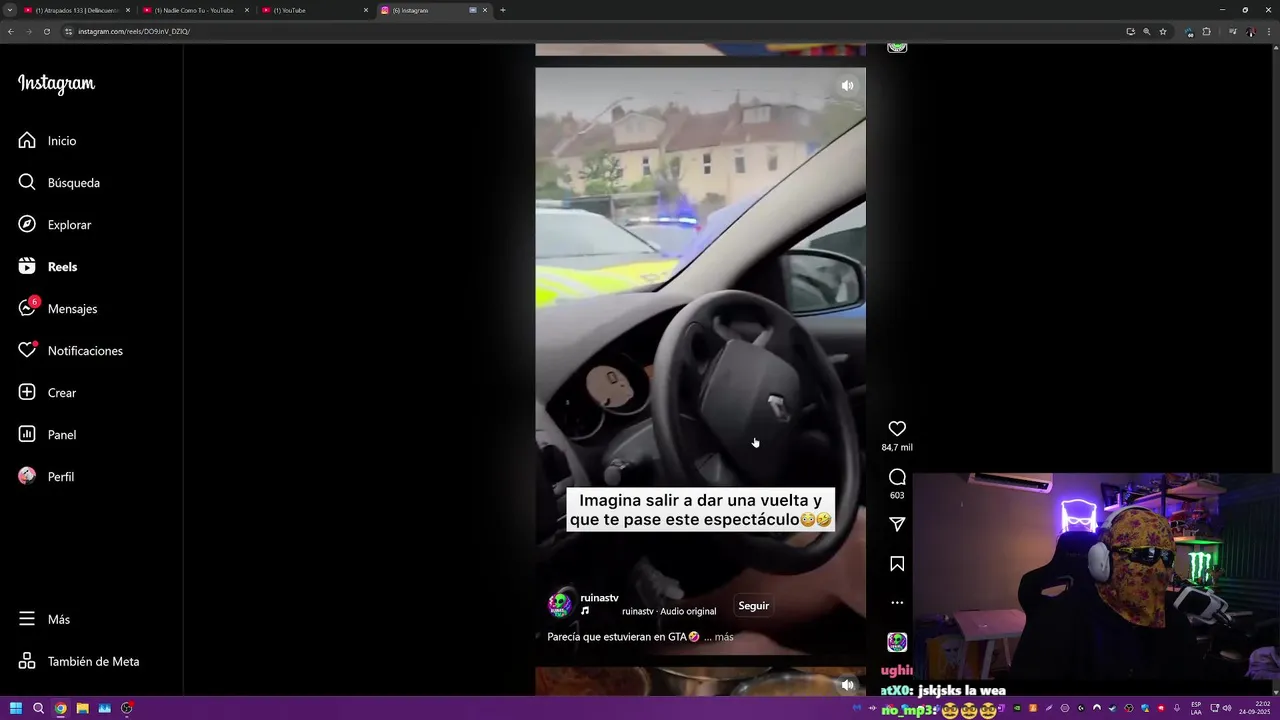Open Notificaciones heart item

click(x=70, y=351)
